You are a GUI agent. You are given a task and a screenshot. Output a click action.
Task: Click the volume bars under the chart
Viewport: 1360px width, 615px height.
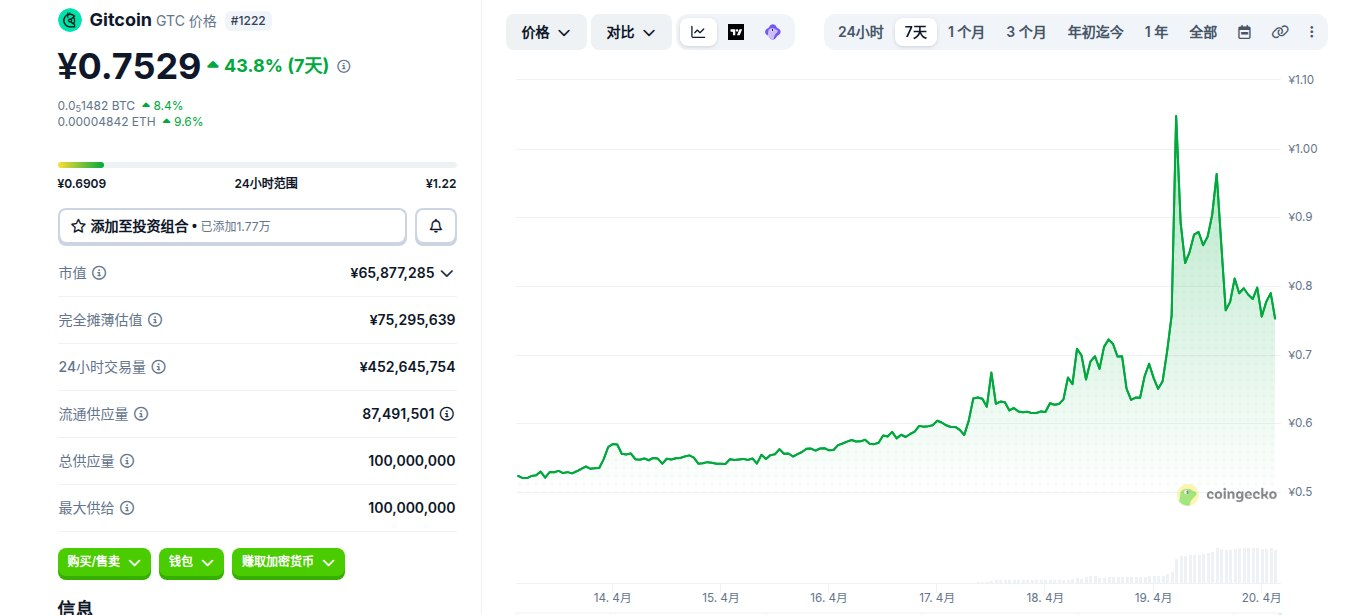pyautogui.click(x=1225, y=565)
